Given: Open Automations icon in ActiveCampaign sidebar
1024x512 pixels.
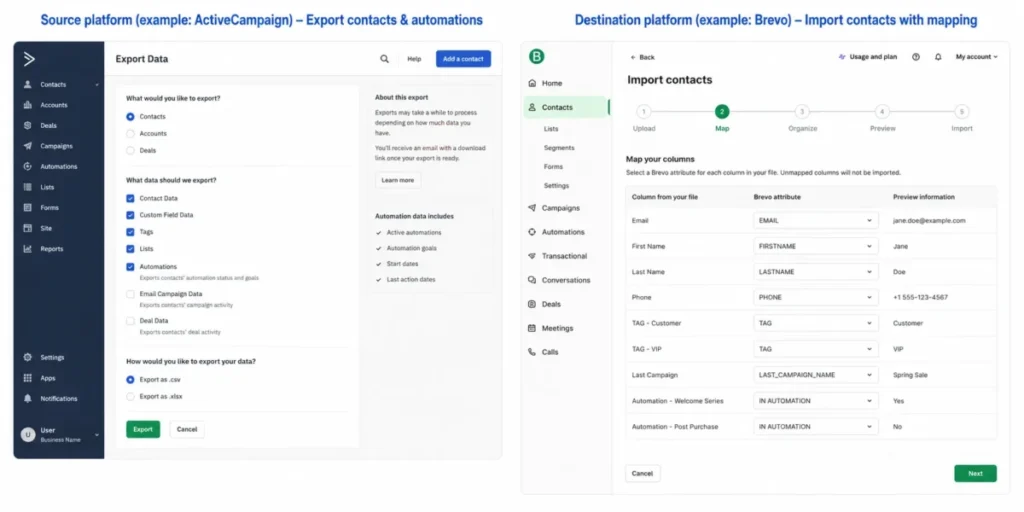Looking at the screenshot, I should click(27, 167).
